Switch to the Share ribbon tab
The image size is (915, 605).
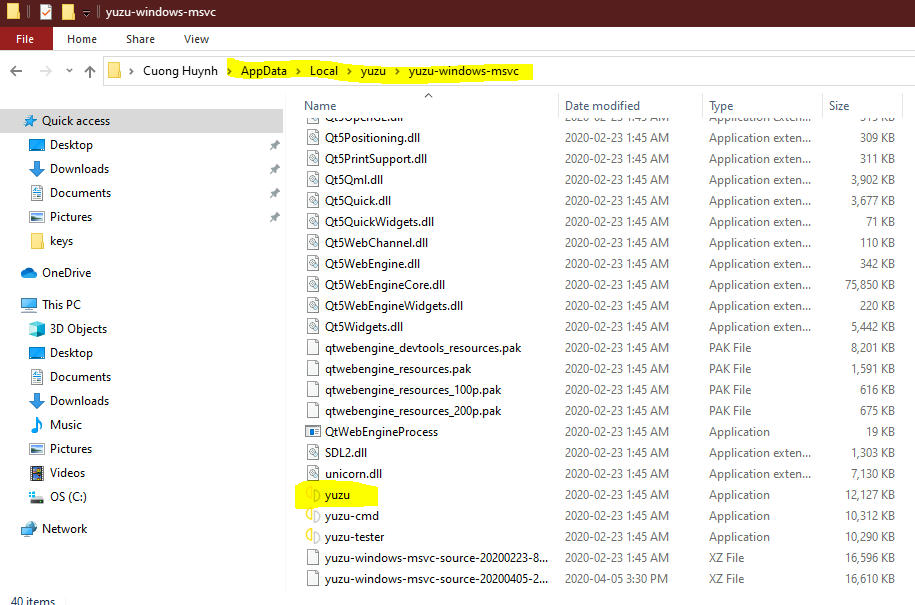pos(141,39)
